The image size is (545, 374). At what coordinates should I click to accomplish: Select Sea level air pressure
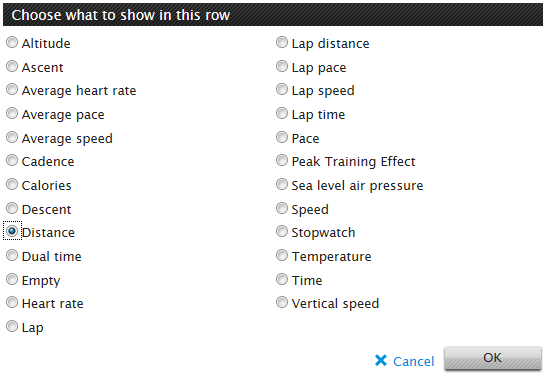(x=282, y=184)
